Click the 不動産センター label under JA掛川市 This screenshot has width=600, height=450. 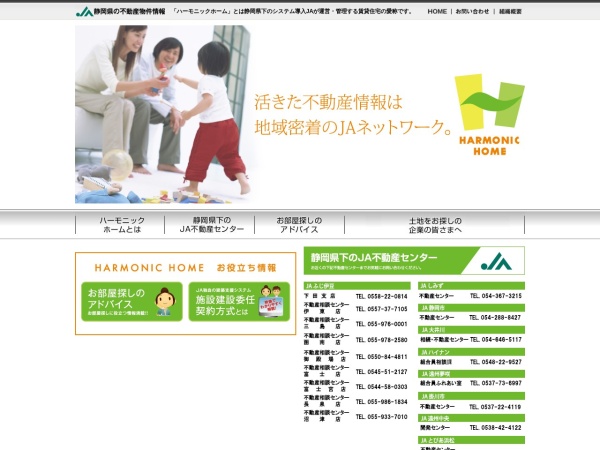tap(437, 407)
